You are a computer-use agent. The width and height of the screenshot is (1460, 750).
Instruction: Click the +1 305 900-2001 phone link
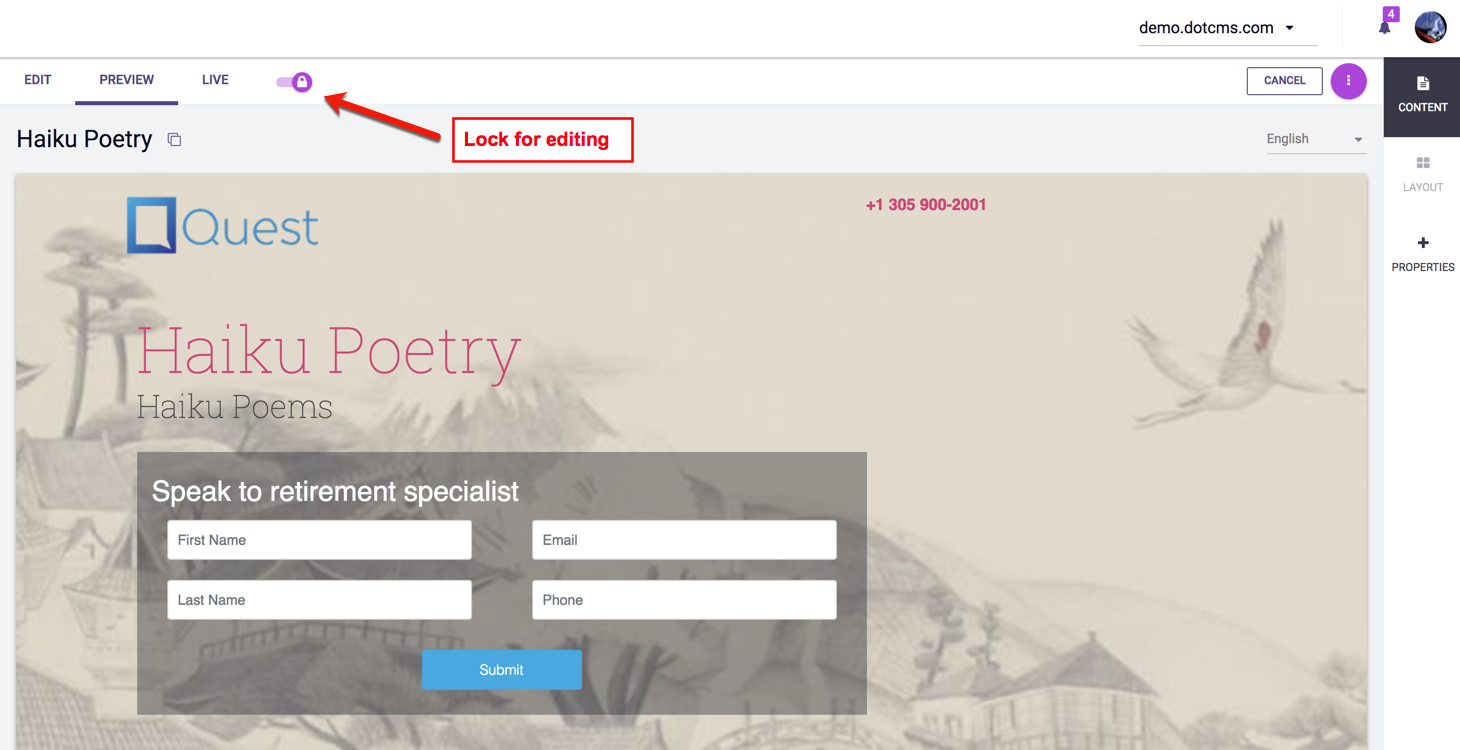926,205
